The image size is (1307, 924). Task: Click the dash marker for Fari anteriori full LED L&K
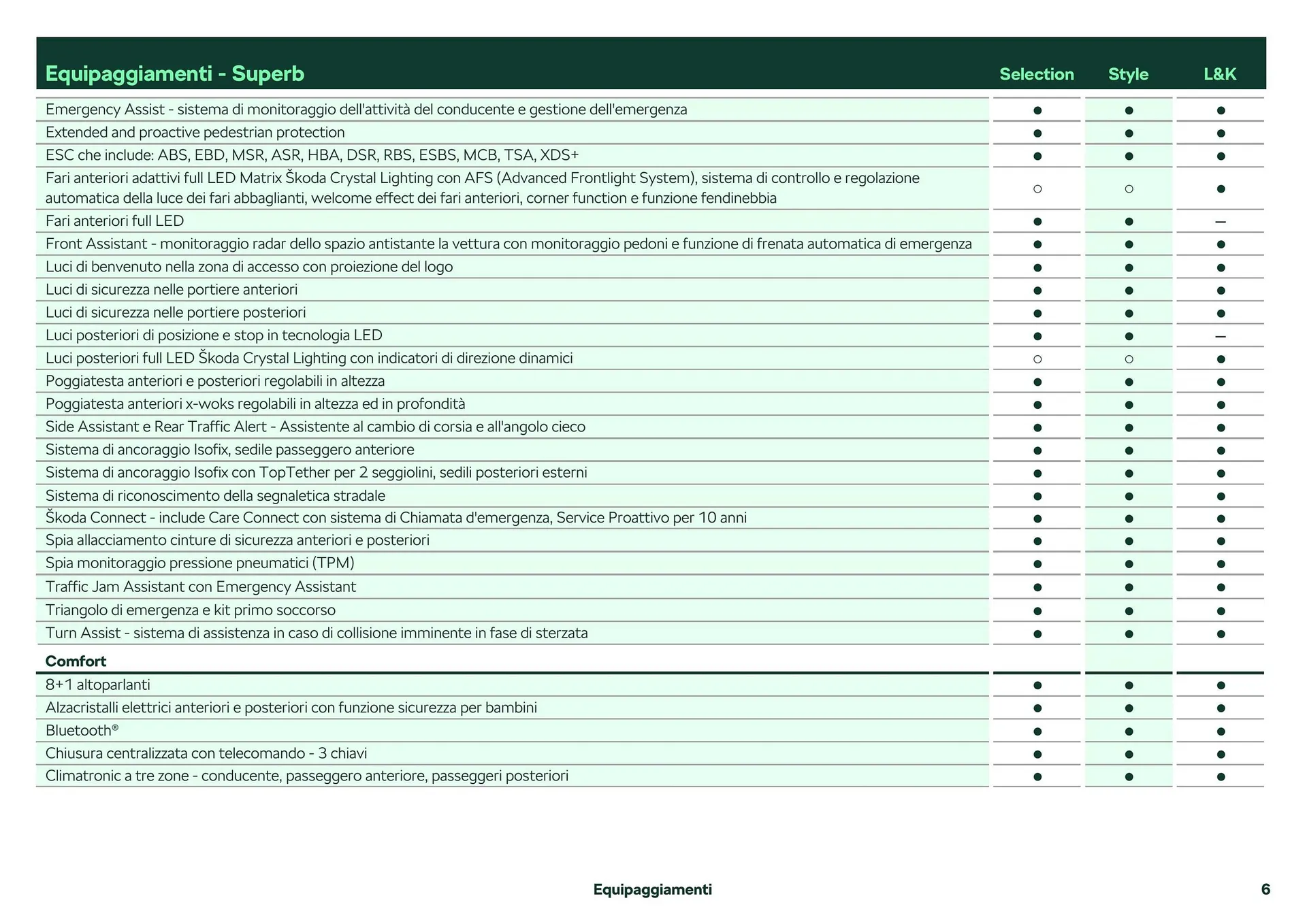point(1221,220)
